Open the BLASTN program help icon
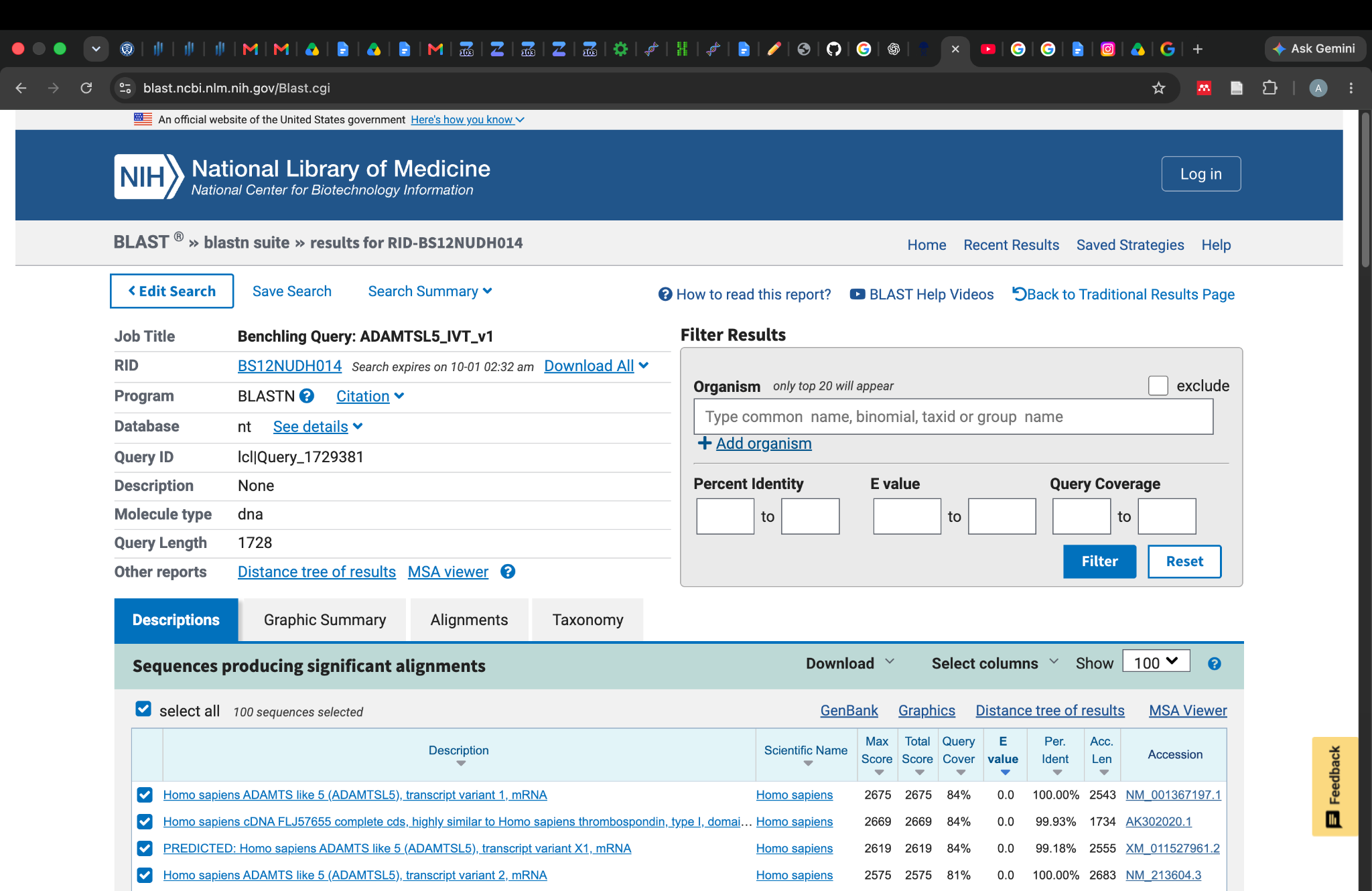Image resolution: width=1372 pixels, height=891 pixels. tap(307, 396)
